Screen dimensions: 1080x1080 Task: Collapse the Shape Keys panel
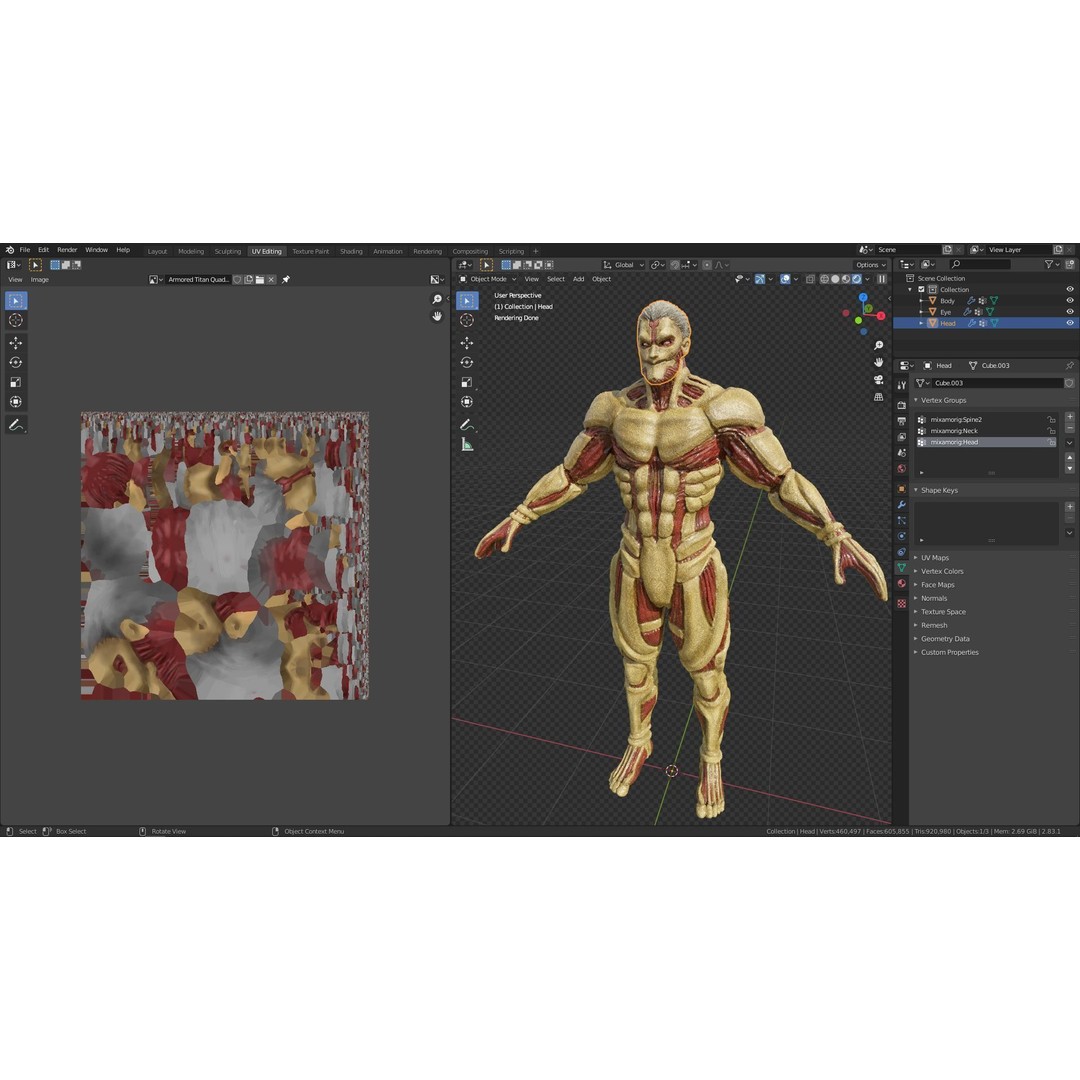point(939,490)
